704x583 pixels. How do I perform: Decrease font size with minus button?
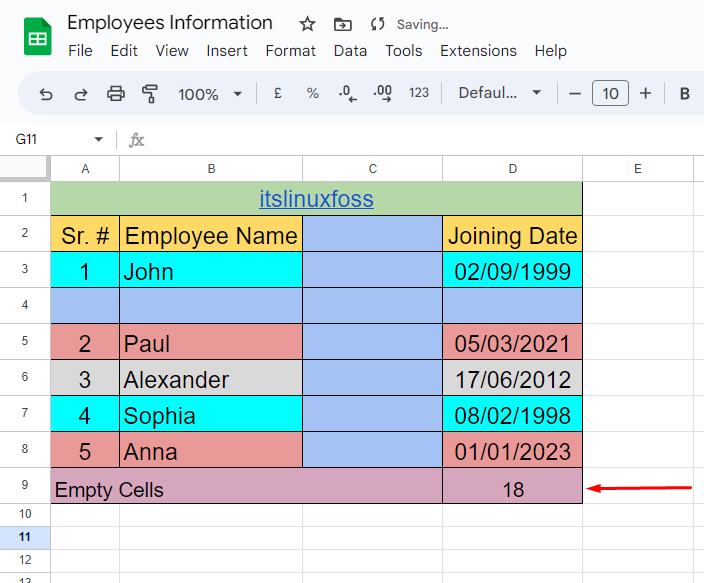click(575, 93)
